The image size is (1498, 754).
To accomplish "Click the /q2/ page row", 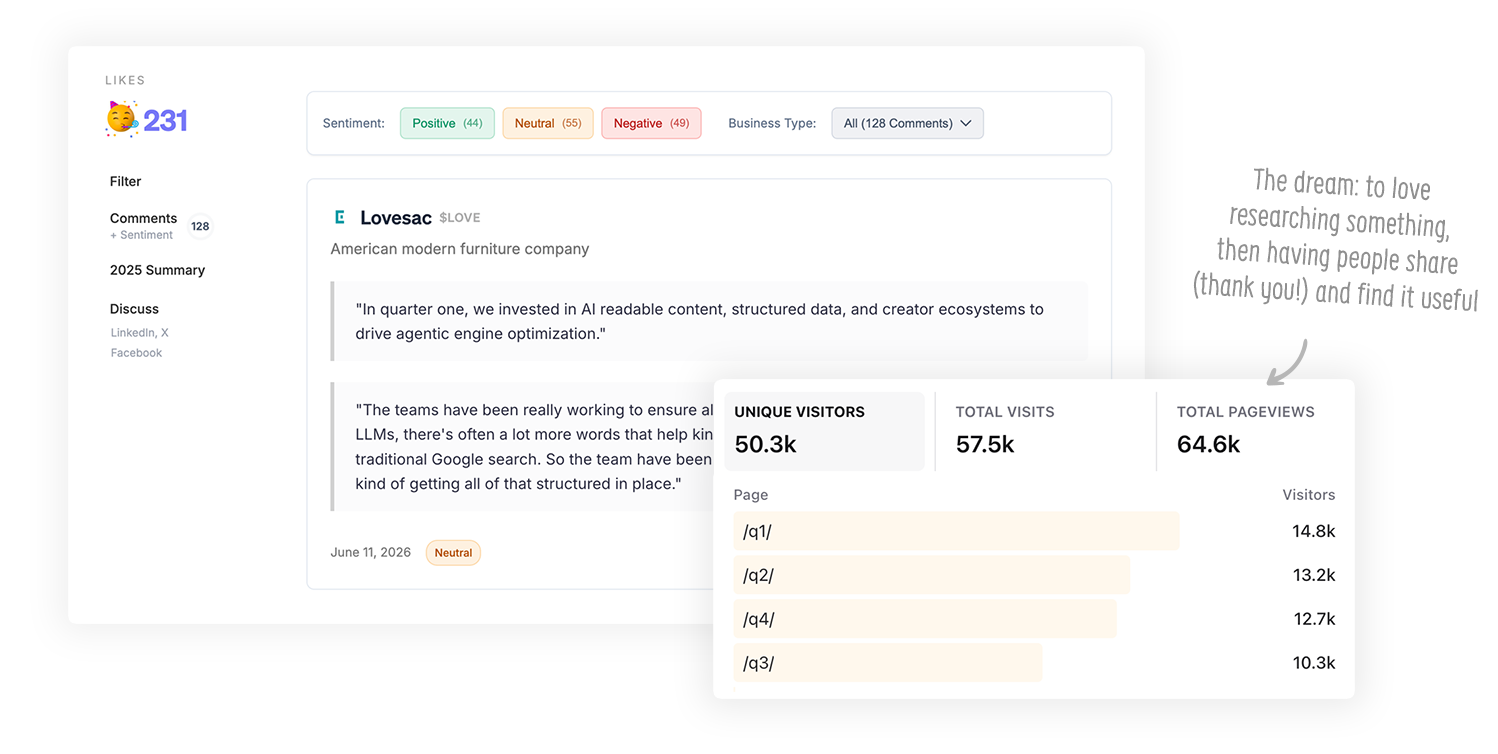I will [1034, 575].
